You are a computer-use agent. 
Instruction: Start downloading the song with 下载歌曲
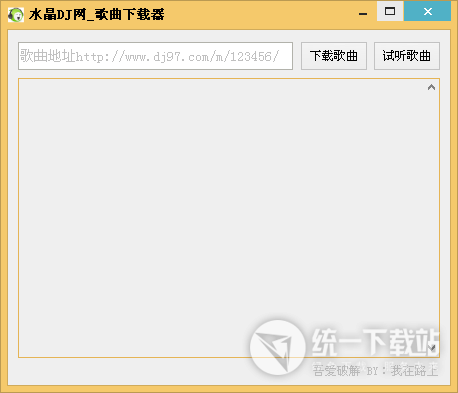click(334, 56)
